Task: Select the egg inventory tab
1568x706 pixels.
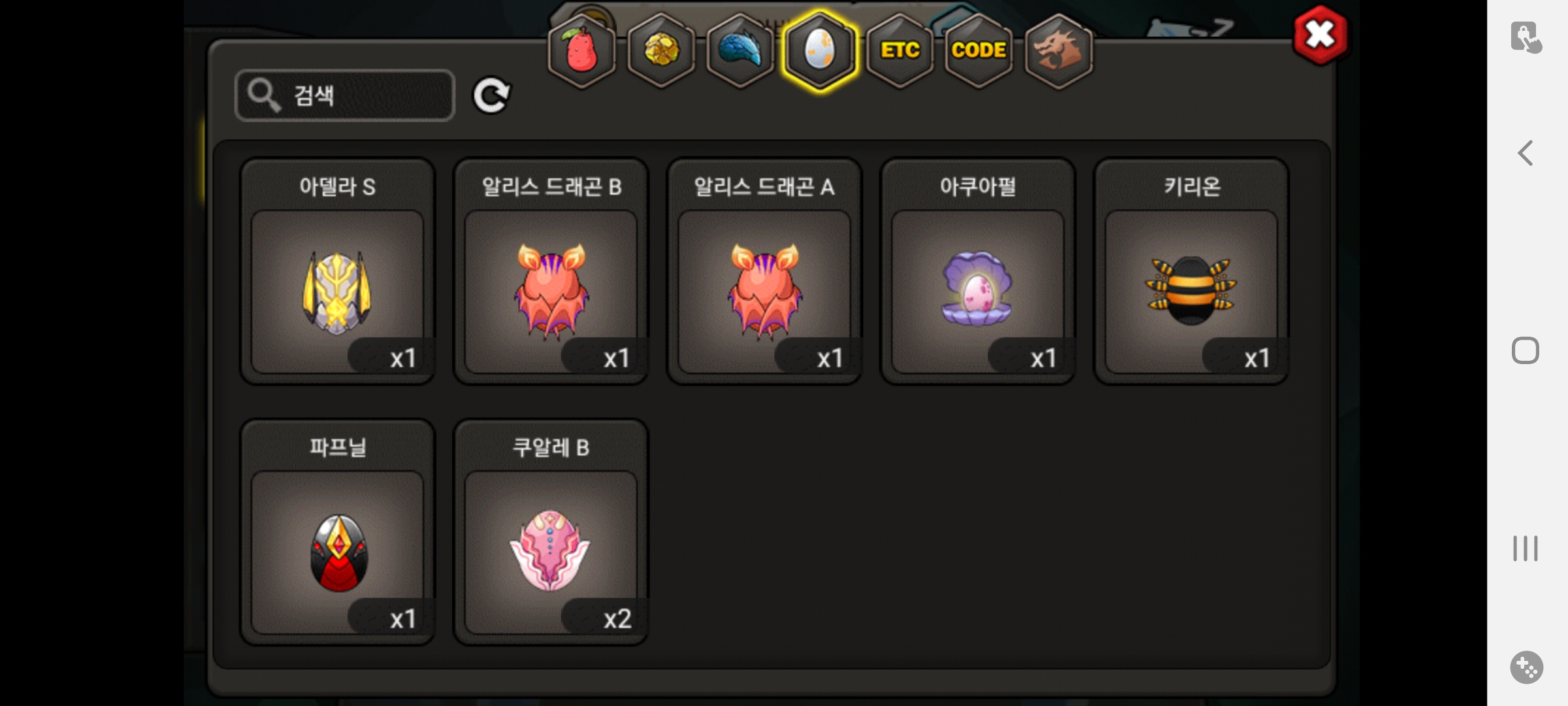Action: tap(819, 51)
